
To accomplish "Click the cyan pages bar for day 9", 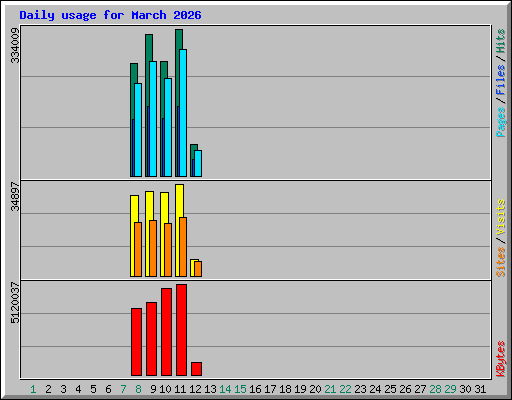I will tap(153, 119).
